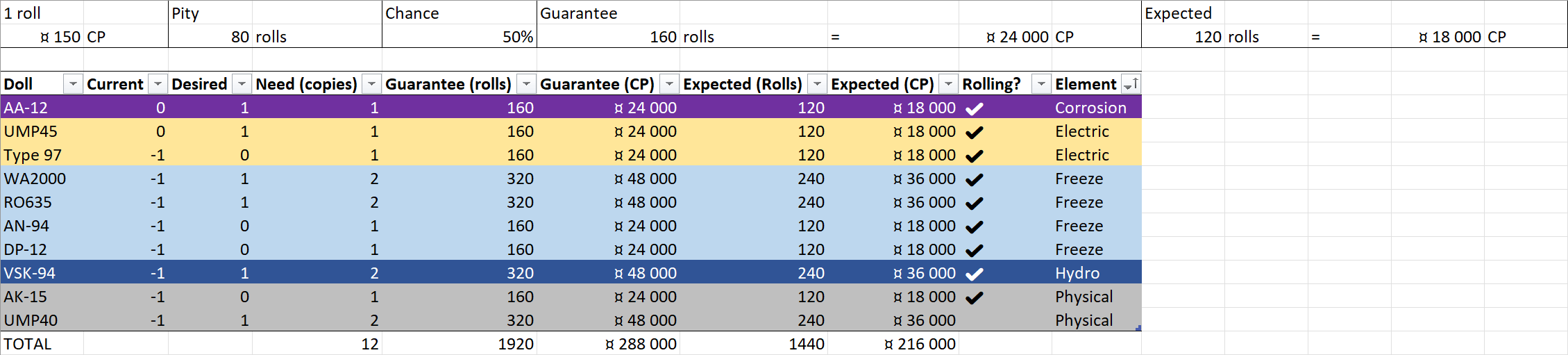Select the 120 expected rolls summary cell
The height and width of the screenshot is (355, 1568).
tap(1183, 37)
